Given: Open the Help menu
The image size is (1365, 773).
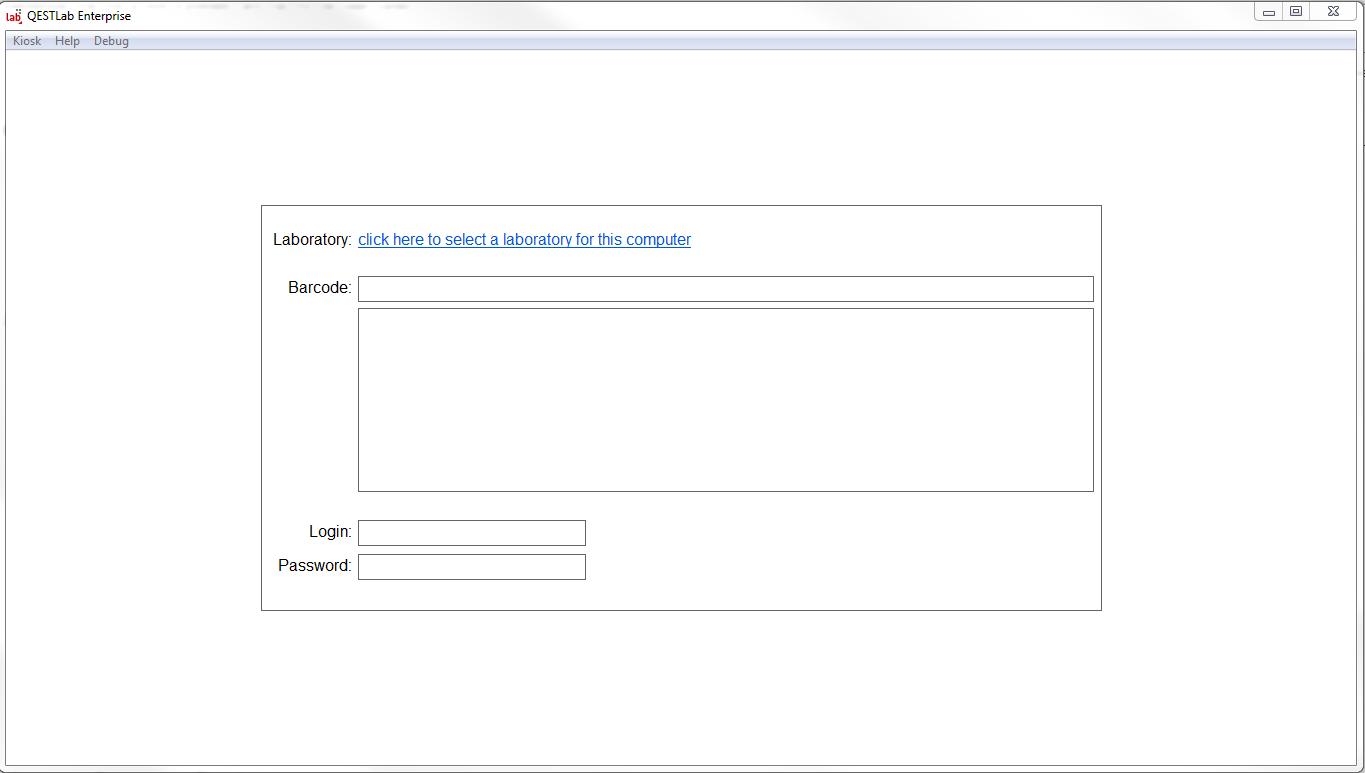Looking at the screenshot, I should pyautogui.click(x=67, y=41).
